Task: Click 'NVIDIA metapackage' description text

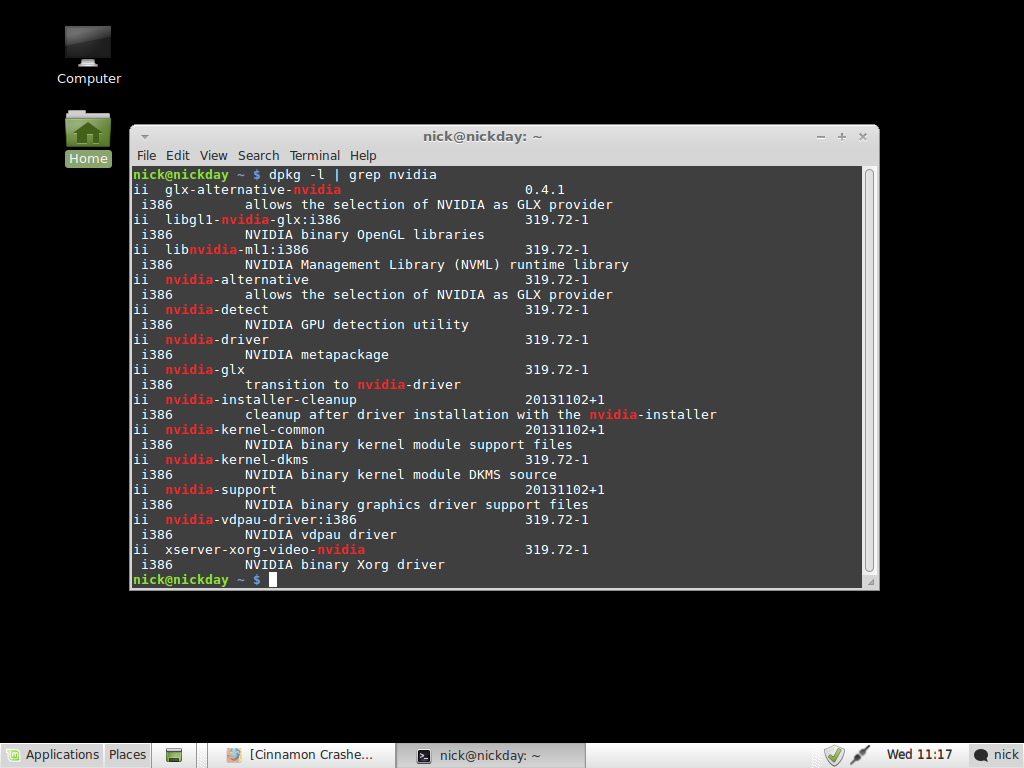Action: (x=317, y=355)
